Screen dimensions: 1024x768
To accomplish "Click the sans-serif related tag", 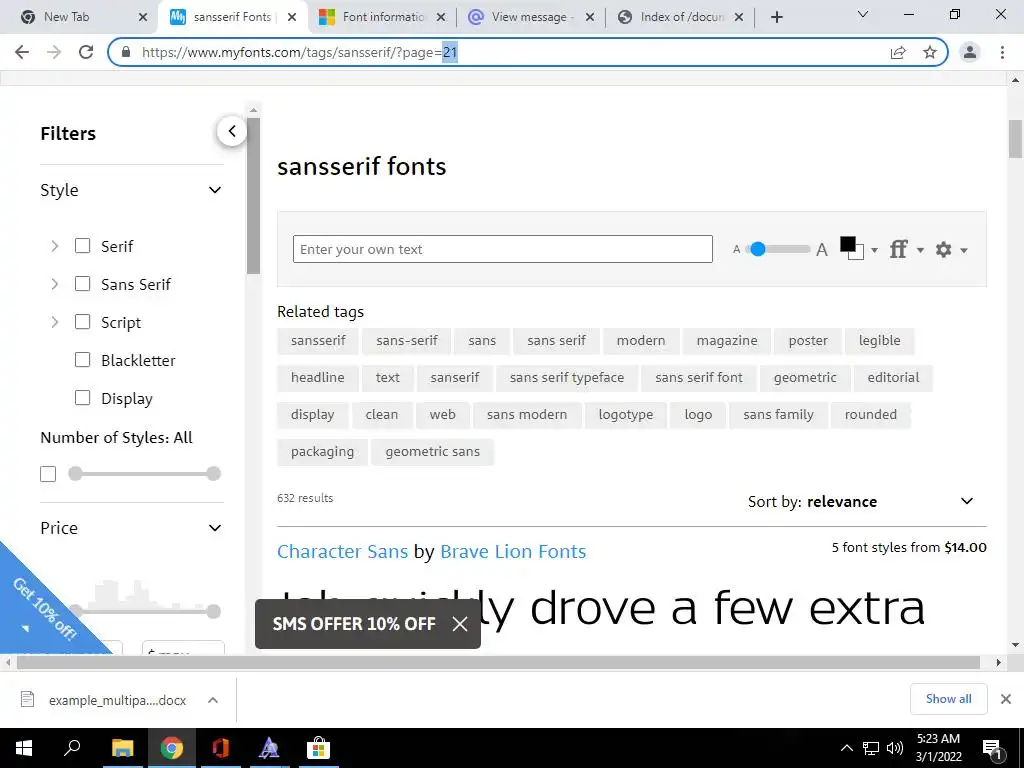I will pos(407,340).
